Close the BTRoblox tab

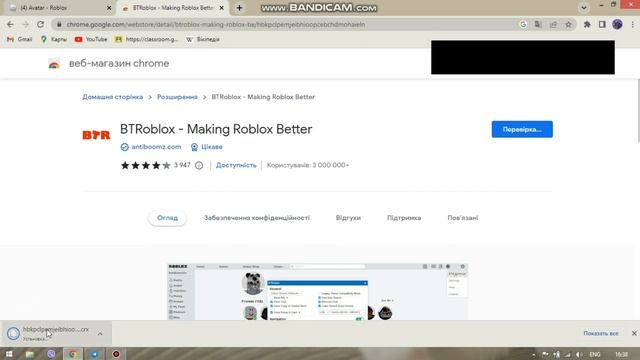point(222,8)
